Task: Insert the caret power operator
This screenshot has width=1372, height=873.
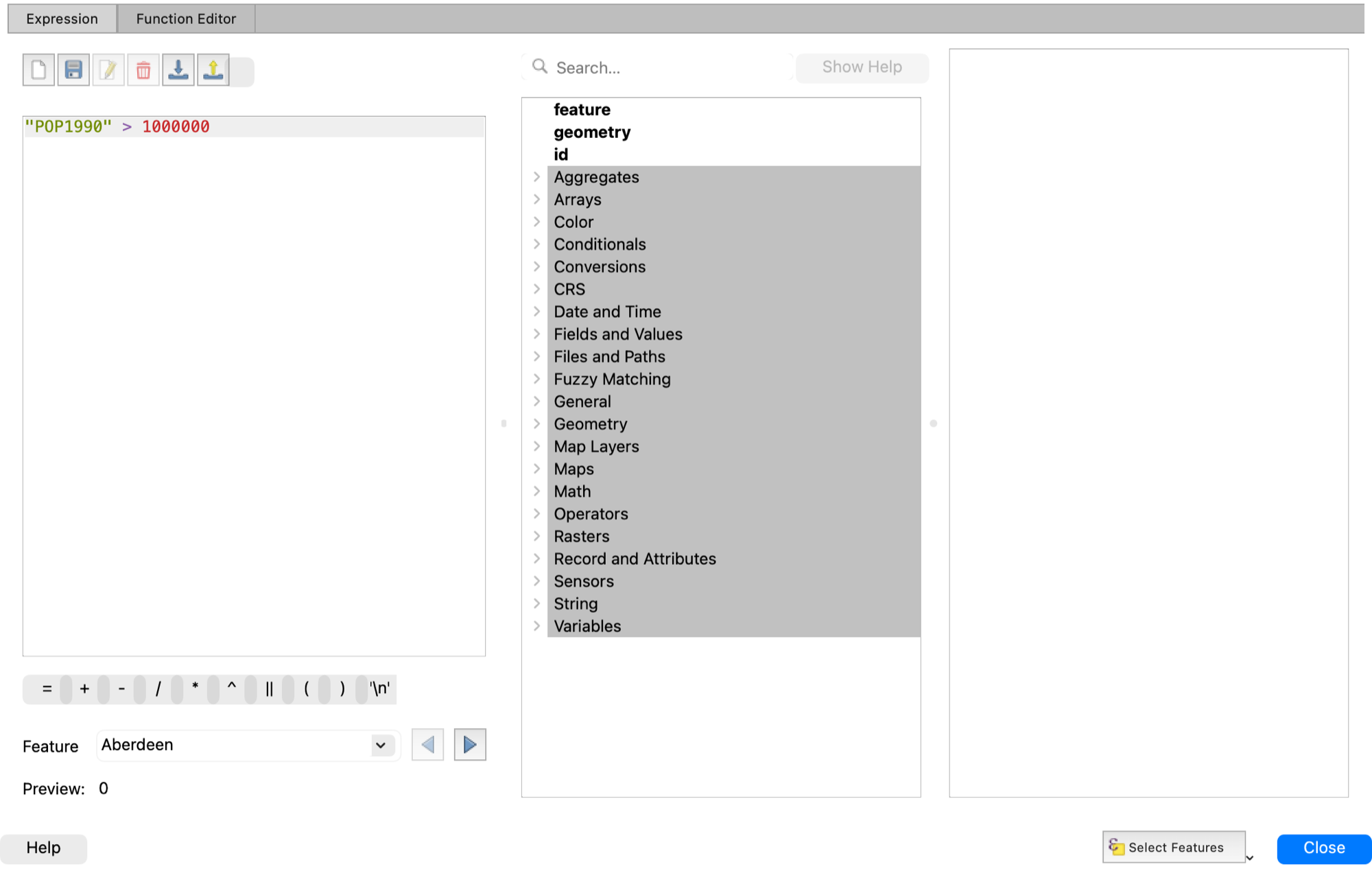Action: click(x=232, y=689)
